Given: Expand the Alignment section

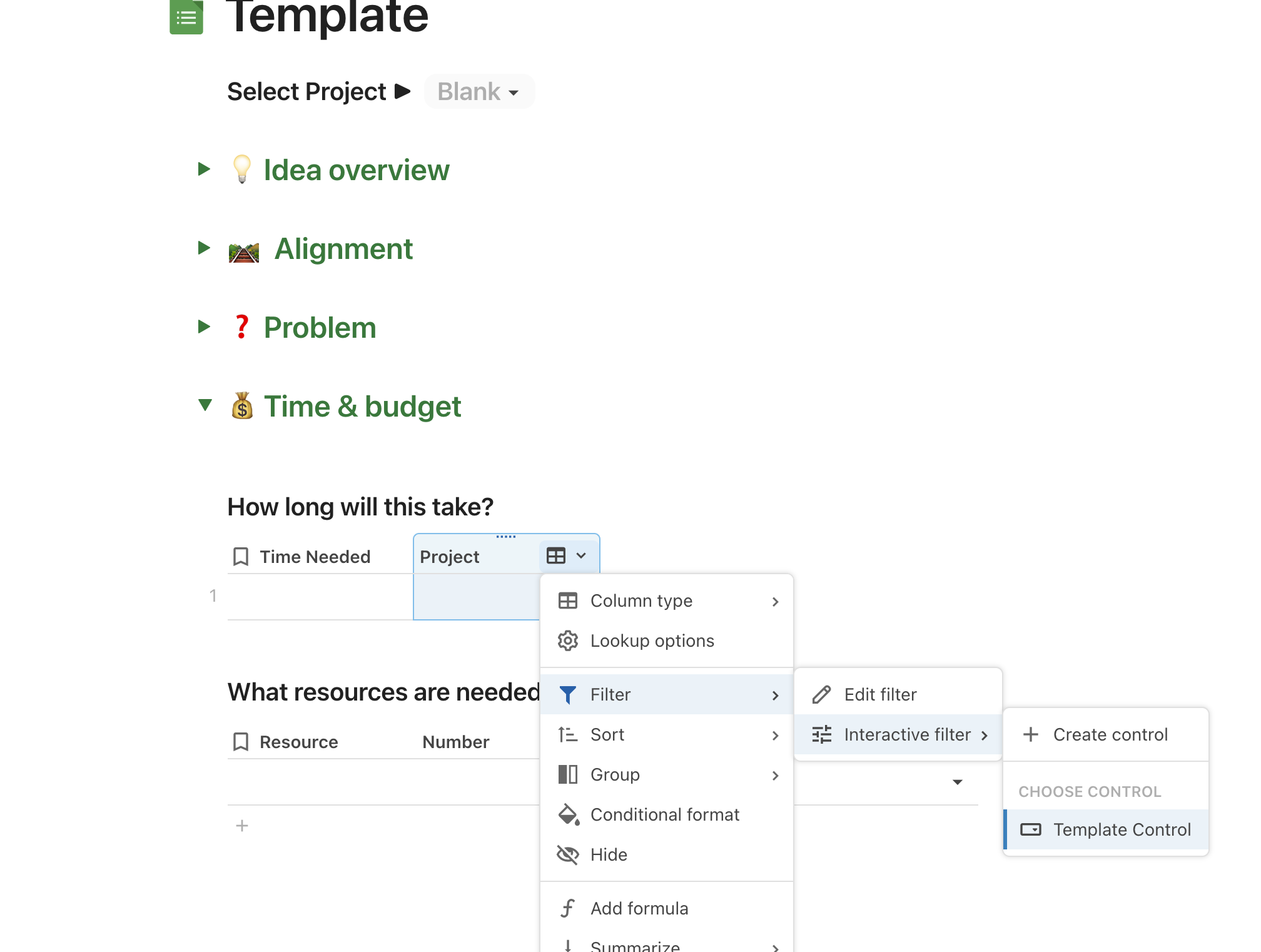Looking at the screenshot, I should click(204, 248).
